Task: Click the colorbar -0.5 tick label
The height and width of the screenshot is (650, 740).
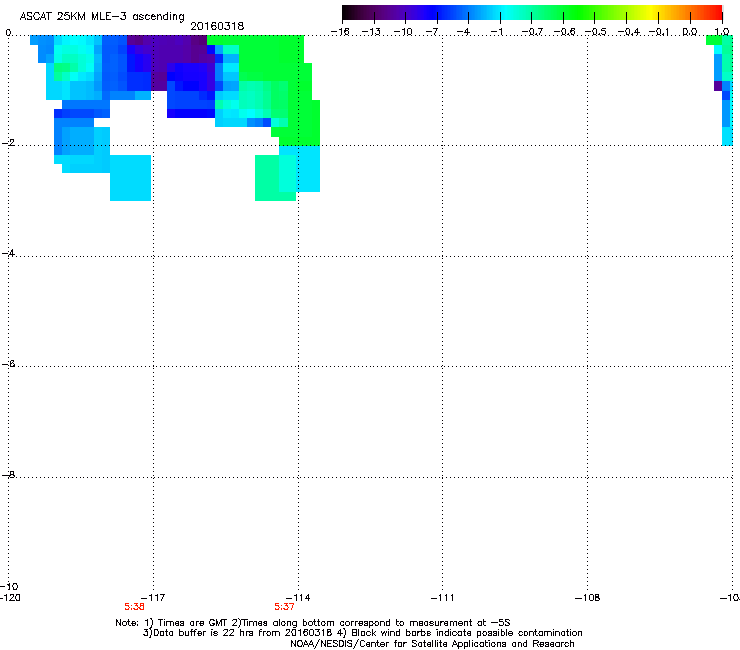Action: point(595,32)
